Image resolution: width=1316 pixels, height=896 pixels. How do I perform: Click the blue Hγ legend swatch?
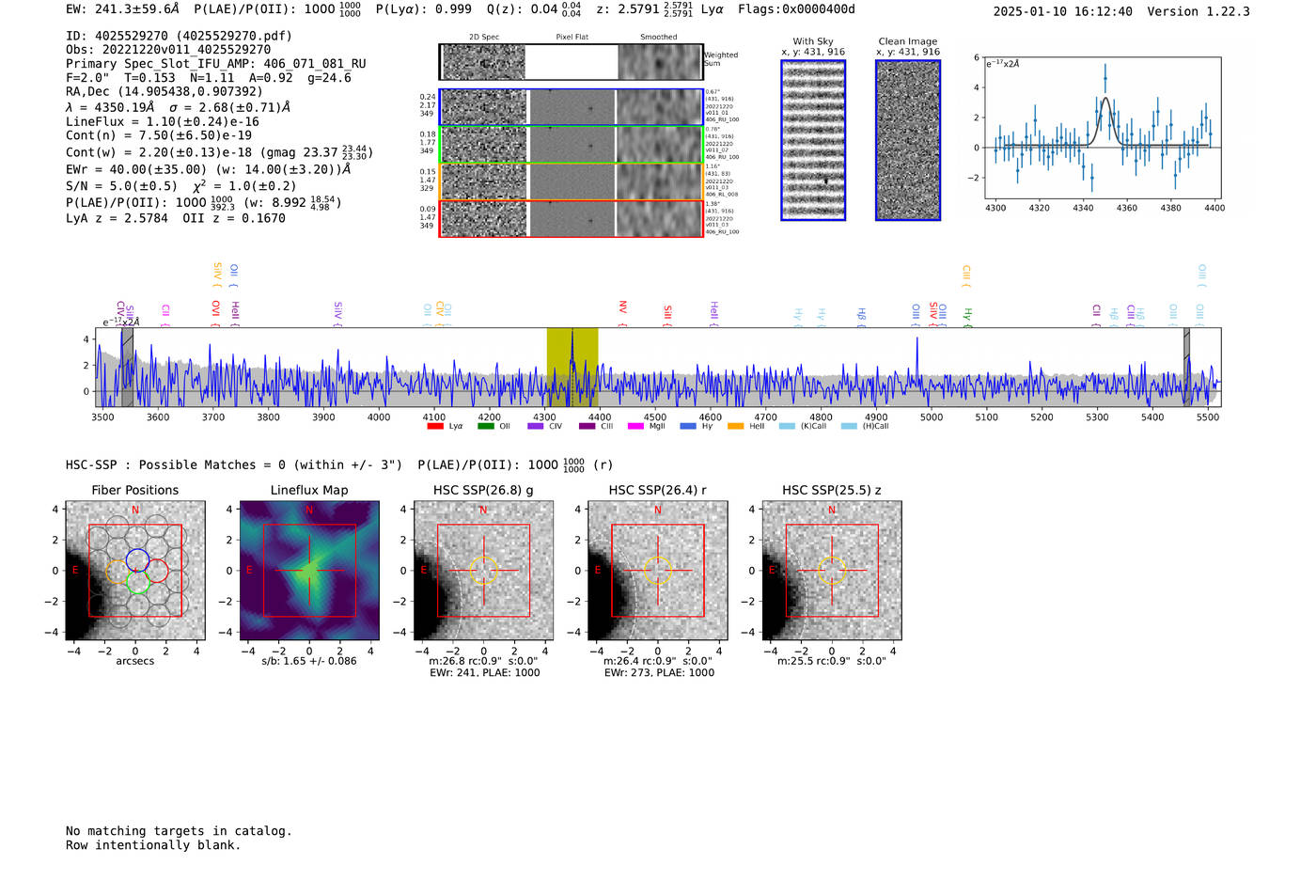(x=687, y=426)
